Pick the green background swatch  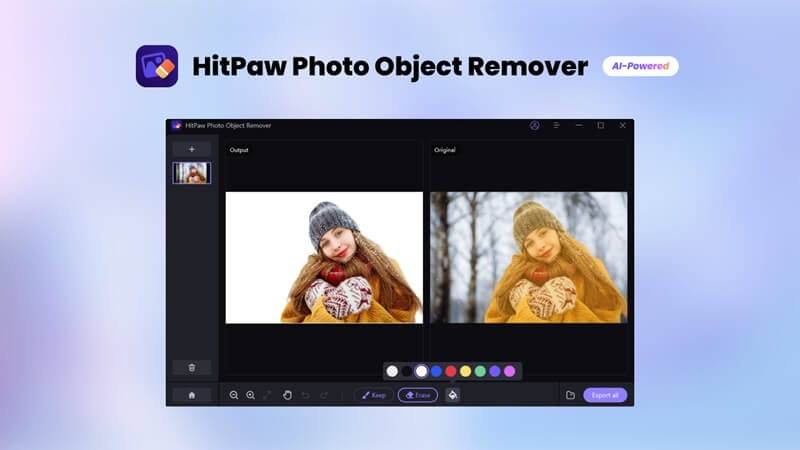[x=480, y=371]
